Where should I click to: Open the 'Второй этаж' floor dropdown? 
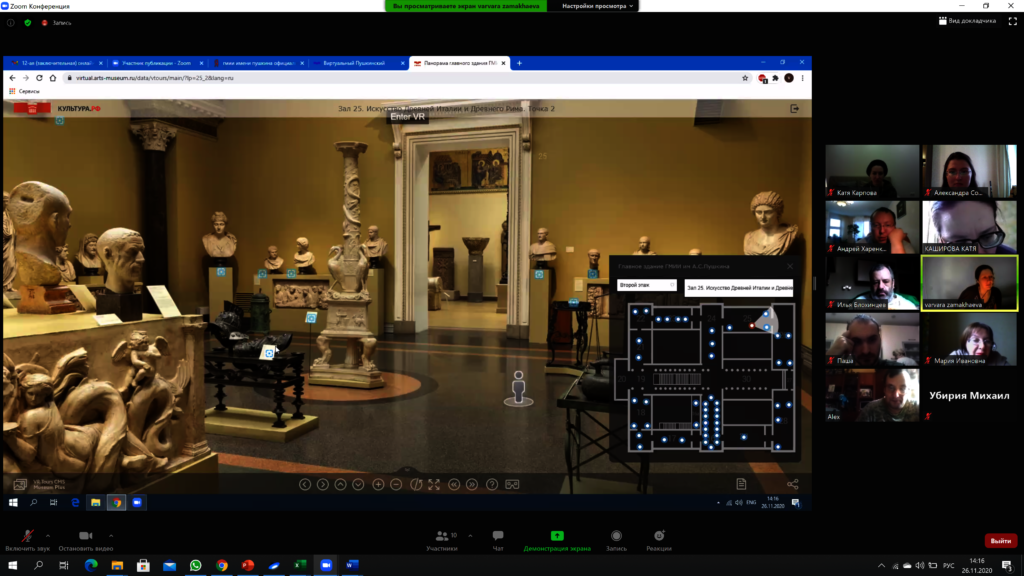pos(647,285)
